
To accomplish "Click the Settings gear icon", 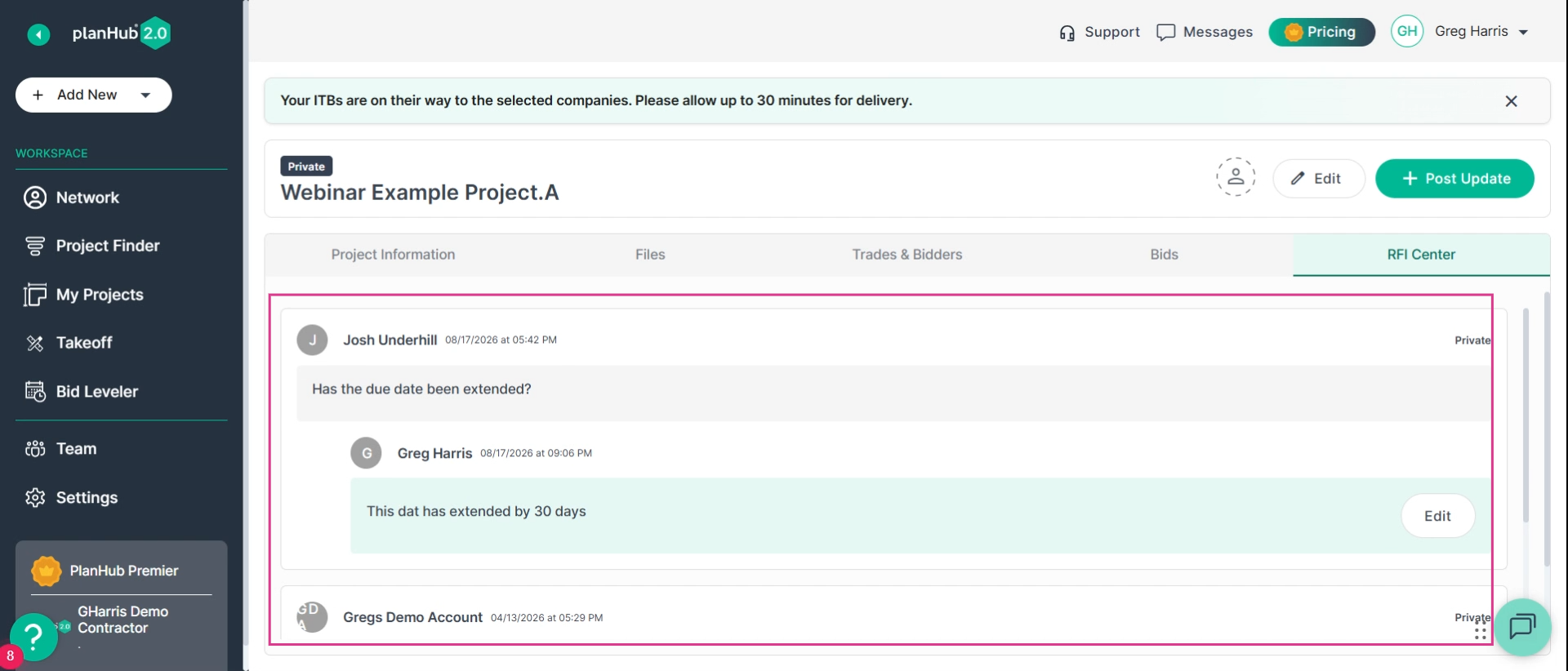I will click(x=35, y=498).
